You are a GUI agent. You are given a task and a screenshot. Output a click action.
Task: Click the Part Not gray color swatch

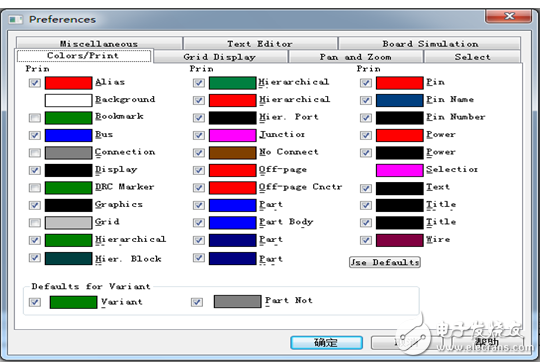(237, 302)
